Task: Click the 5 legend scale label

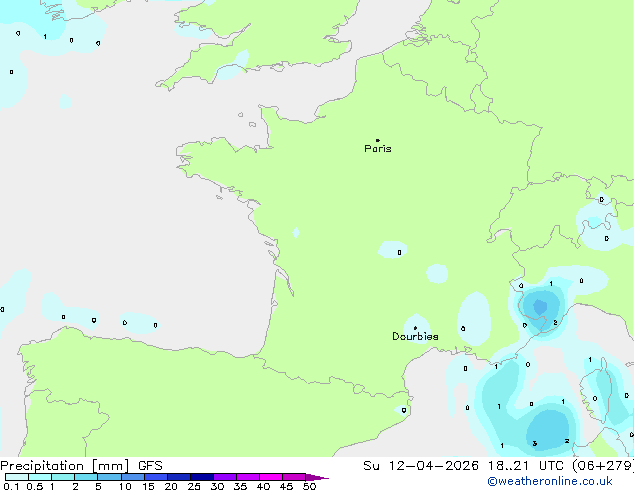Action: coord(98,486)
